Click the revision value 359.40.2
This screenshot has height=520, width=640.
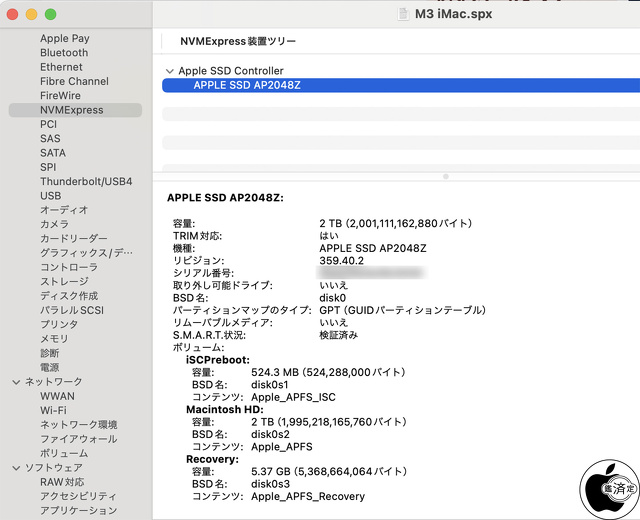pos(341,260)
